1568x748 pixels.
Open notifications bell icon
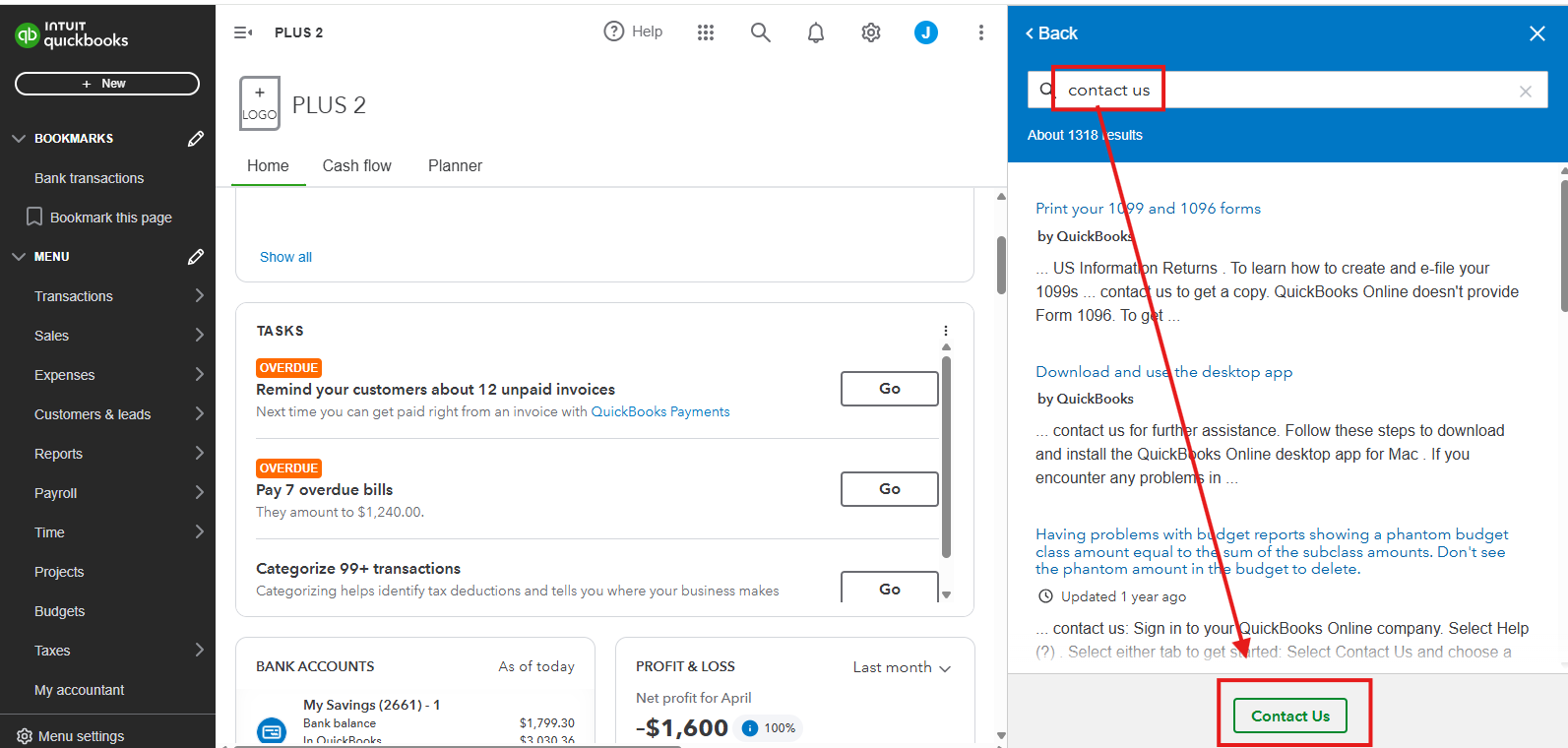[816, 32]
